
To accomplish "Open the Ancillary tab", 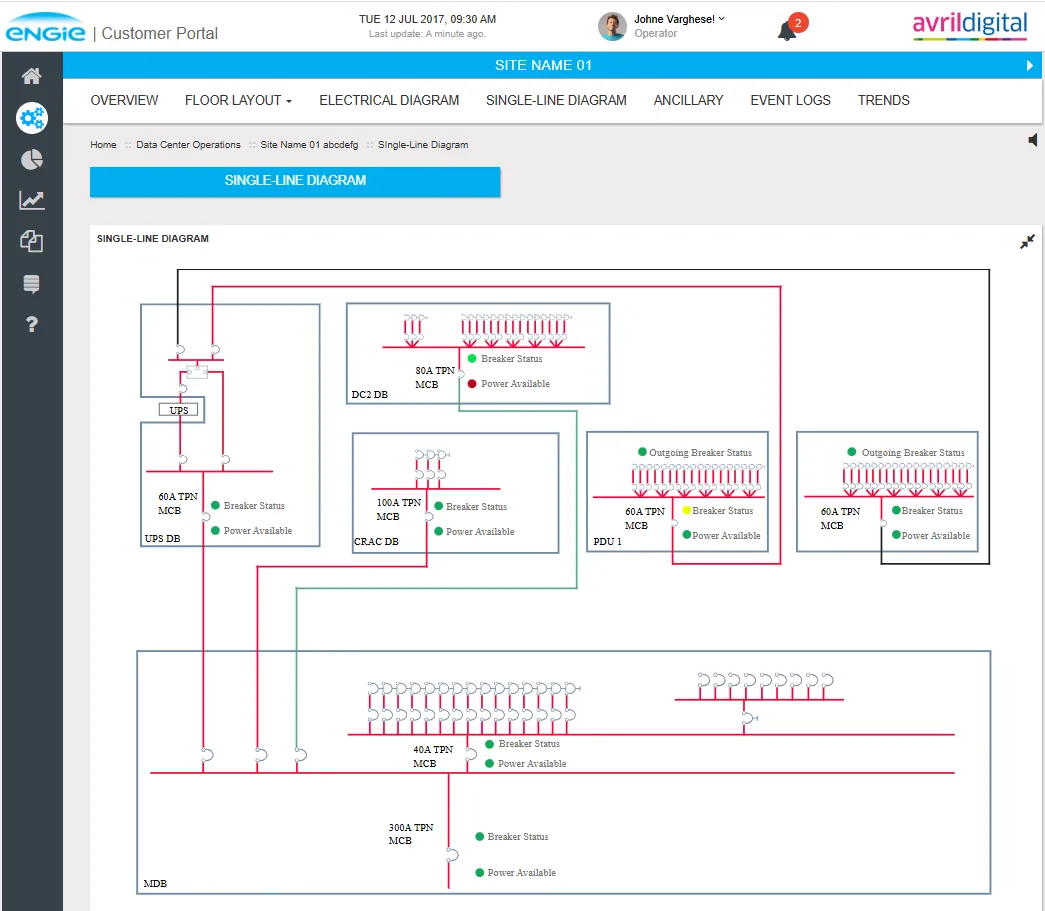I will point(688,100).
